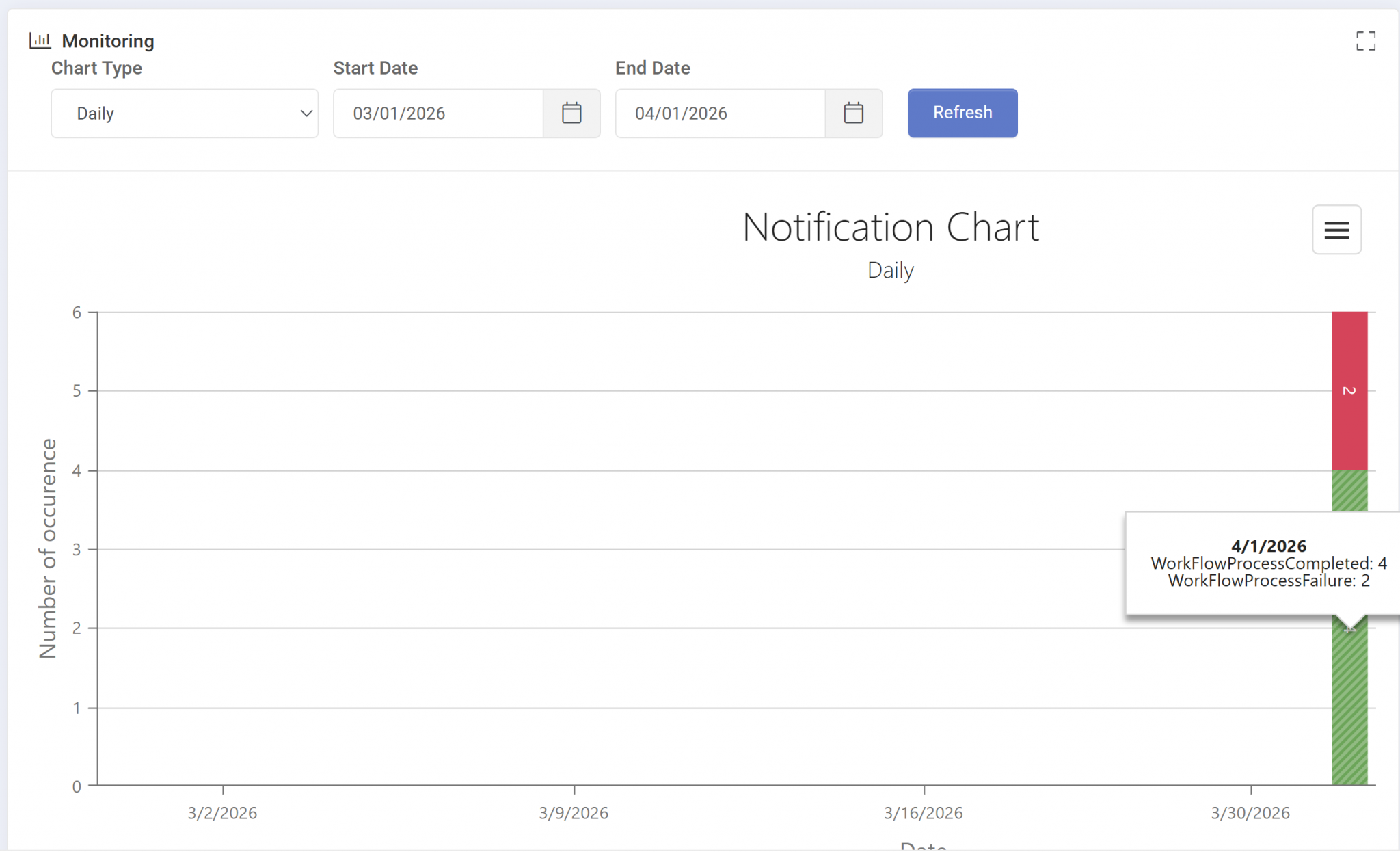Open the Start Date calendar picker
Screen dimensions: 1400x852
(x=571, y=113)
